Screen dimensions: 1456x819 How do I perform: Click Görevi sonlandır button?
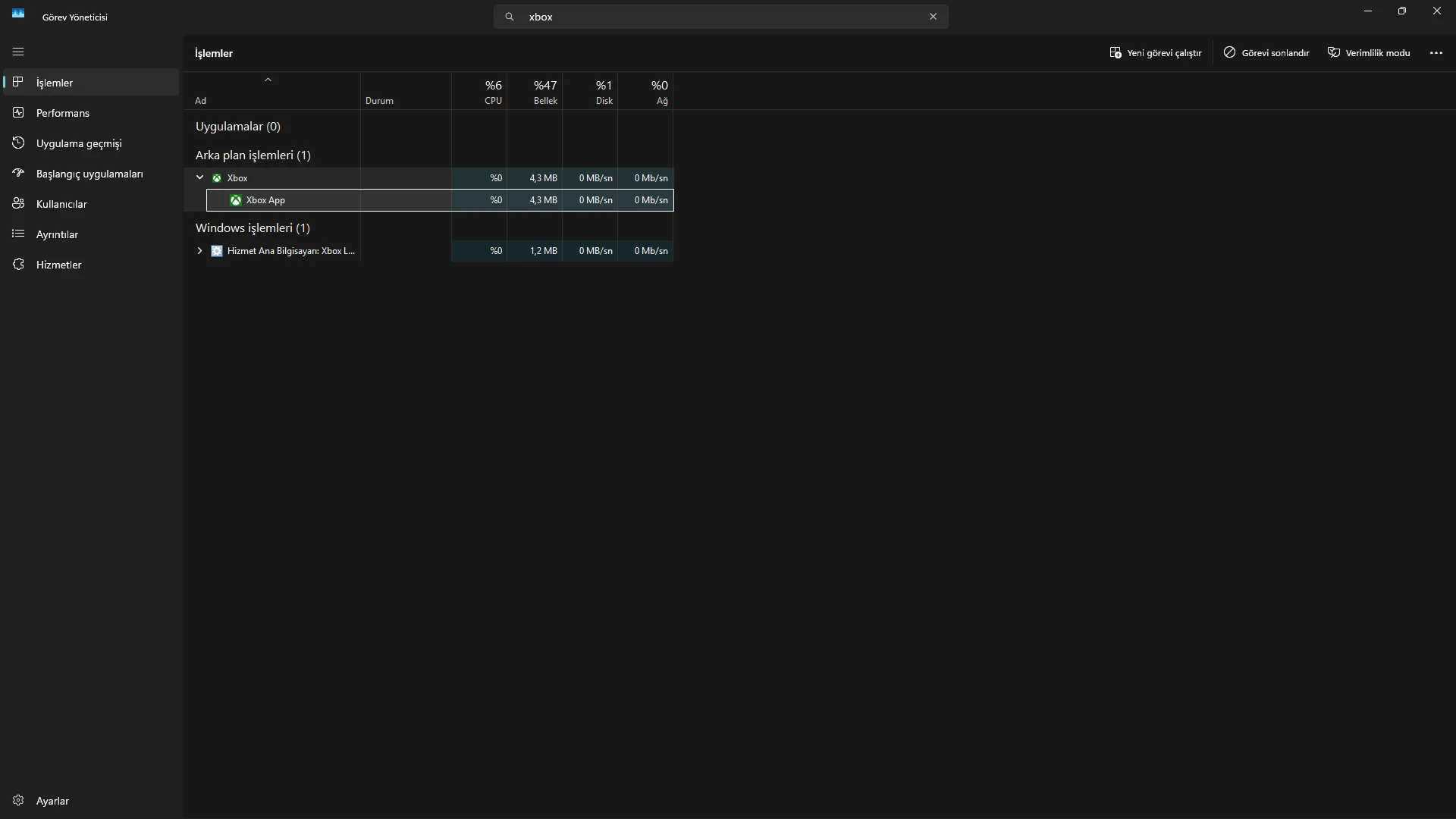(1266, 53)
